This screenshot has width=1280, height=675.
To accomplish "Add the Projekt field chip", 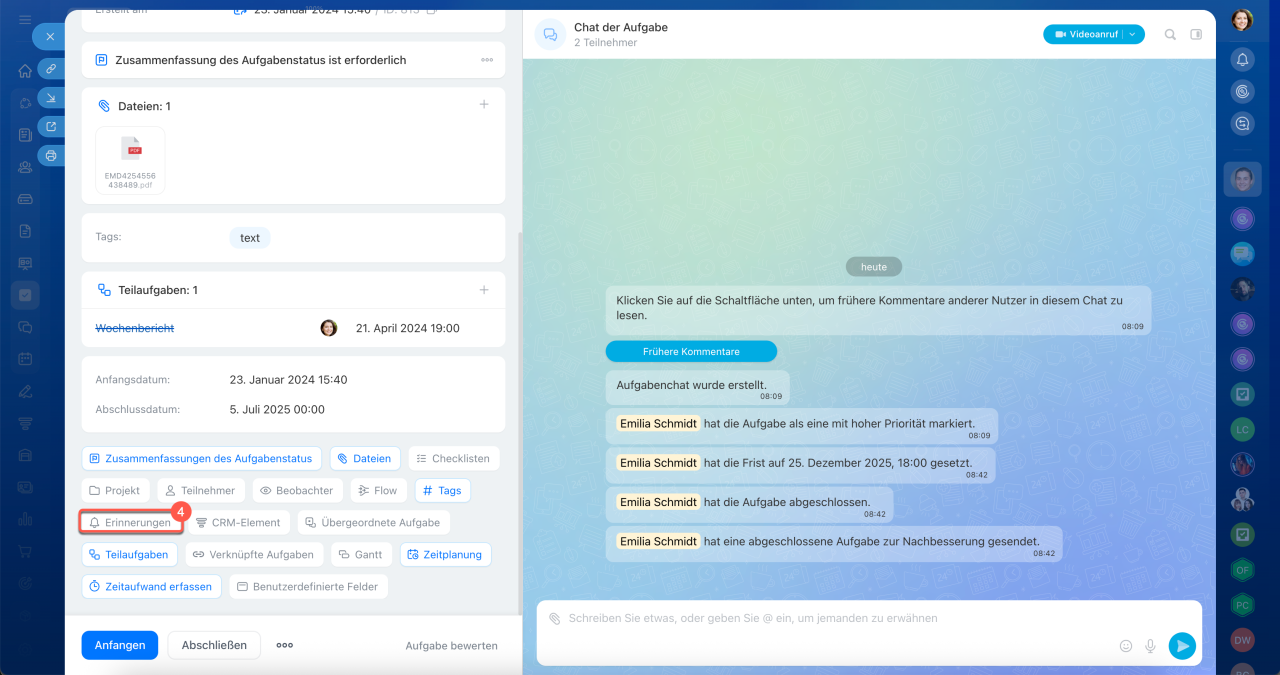I will 115,490.
